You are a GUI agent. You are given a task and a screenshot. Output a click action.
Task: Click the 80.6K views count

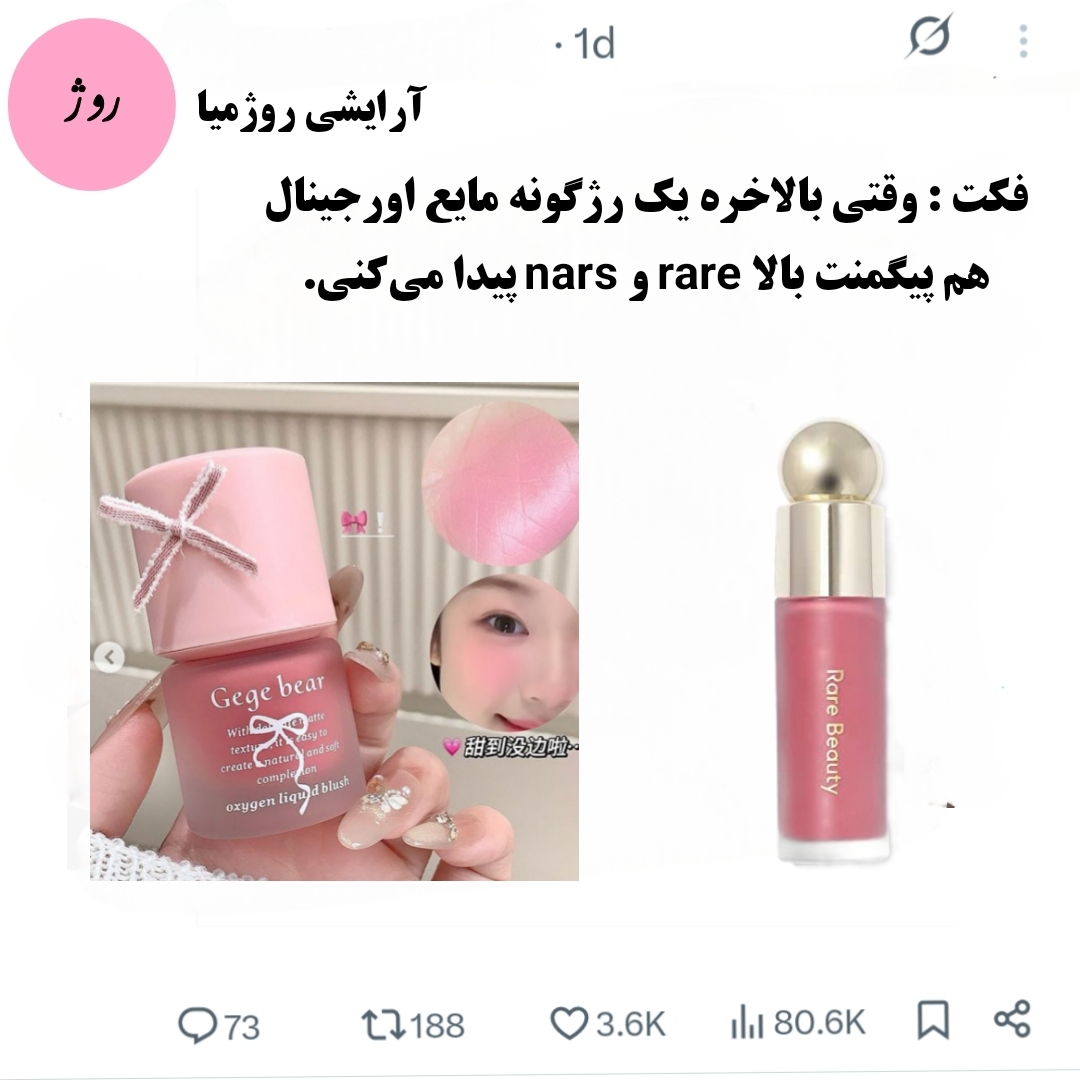(819, 1023)
